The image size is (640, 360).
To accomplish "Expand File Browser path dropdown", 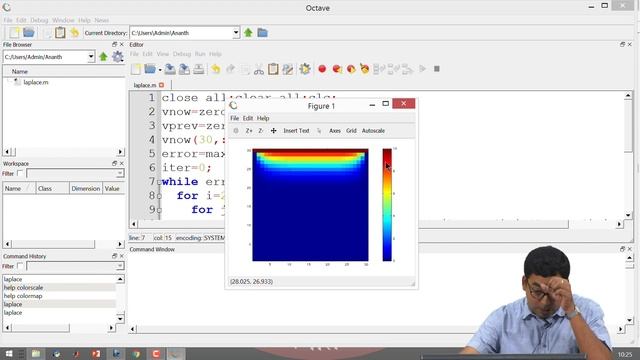I will [91, 57].
